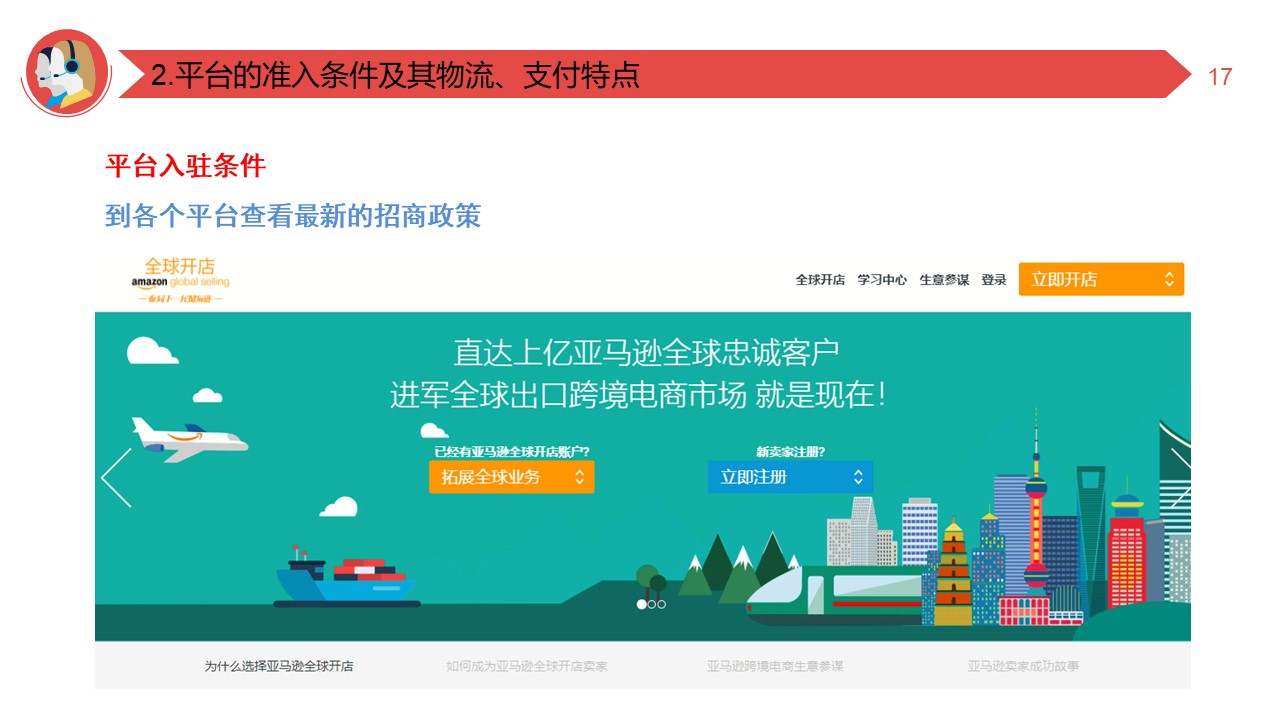Expand the blue 立即注册 dropdown
Viewport: 1280px width, 720px height.
pos(790,477)
